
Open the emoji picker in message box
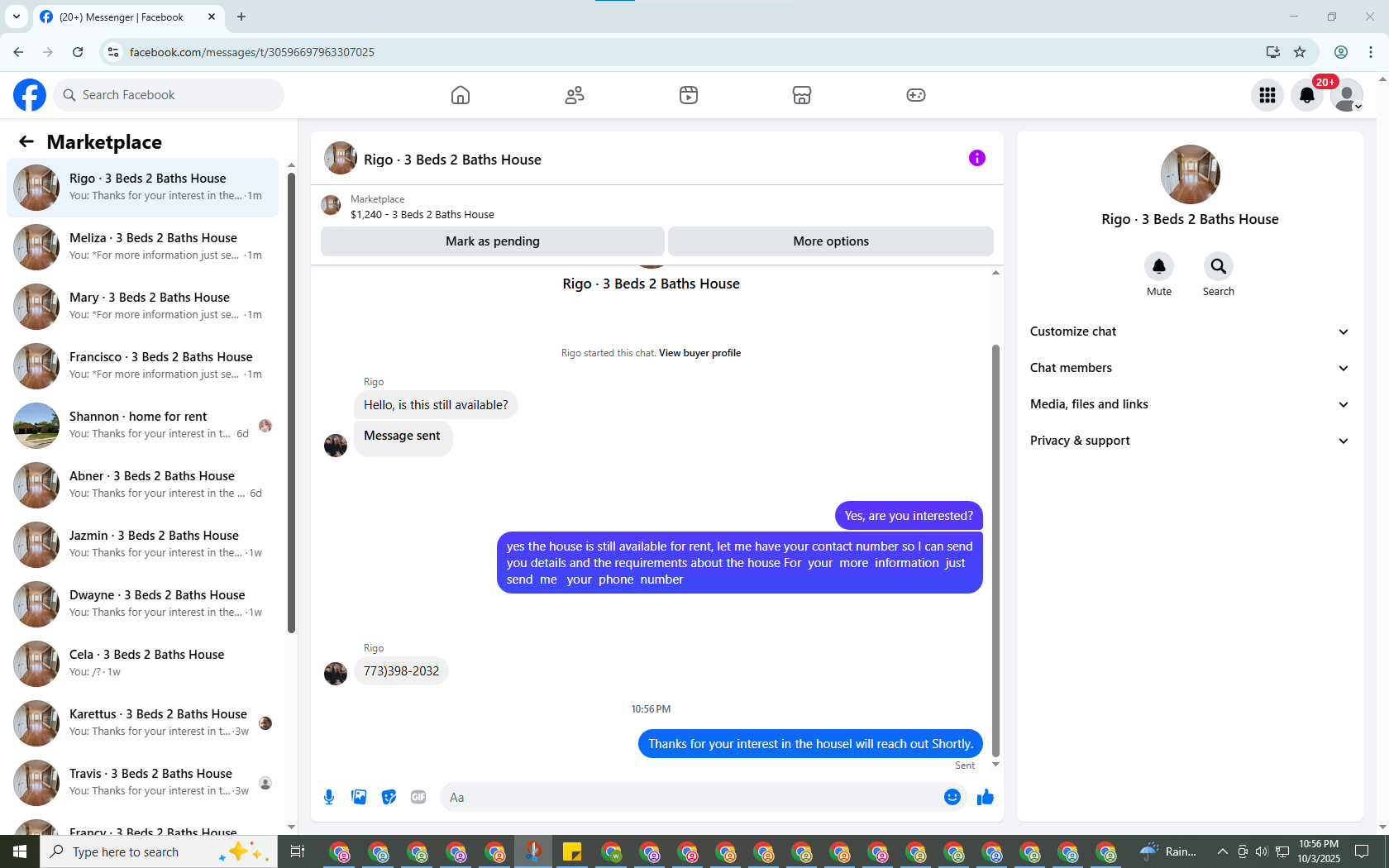[952, 797]
